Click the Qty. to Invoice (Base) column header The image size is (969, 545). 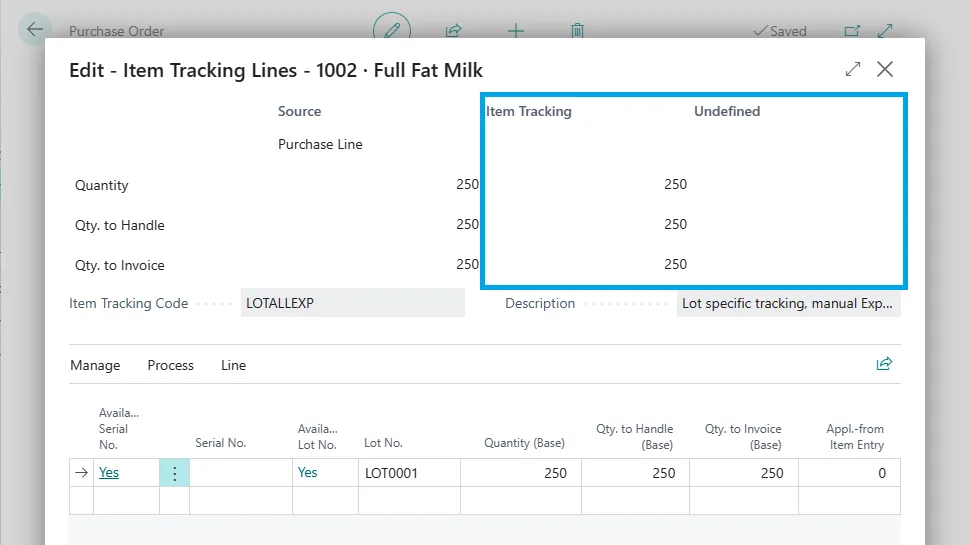(x=743, y=437)
